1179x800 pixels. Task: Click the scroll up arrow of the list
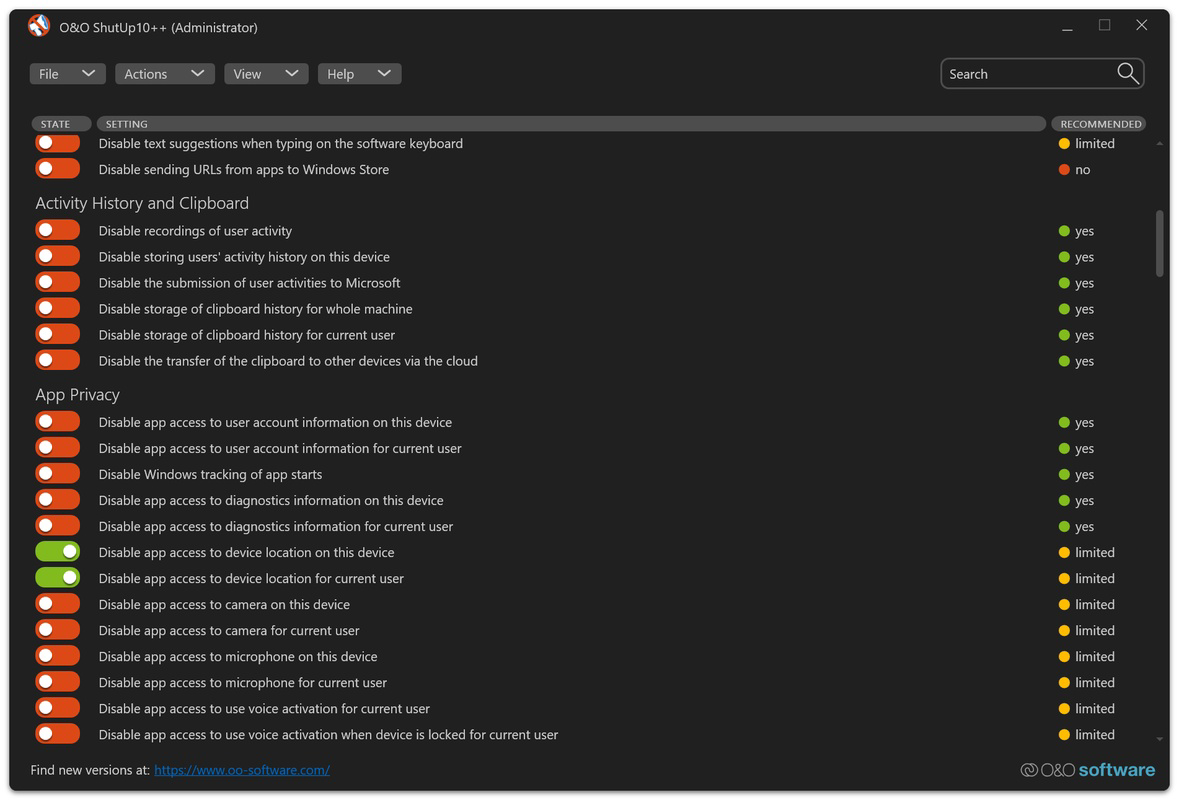1159,144
